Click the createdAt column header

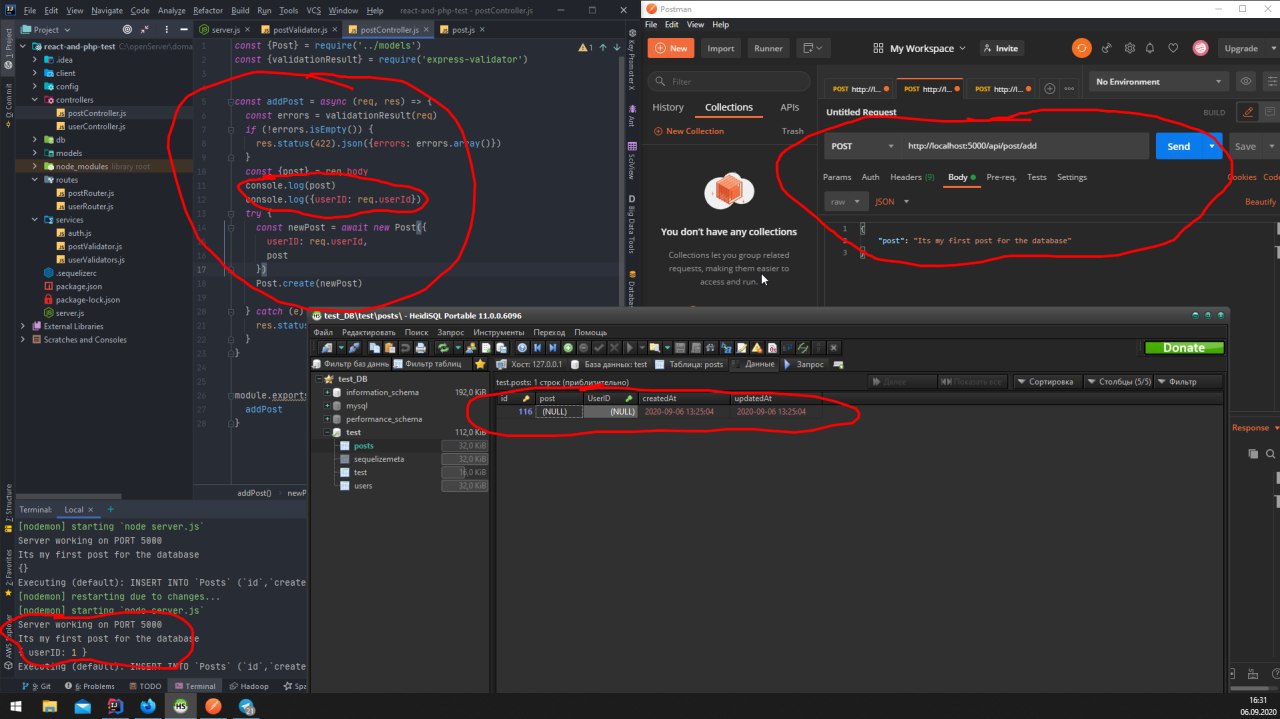click(683, 398)
